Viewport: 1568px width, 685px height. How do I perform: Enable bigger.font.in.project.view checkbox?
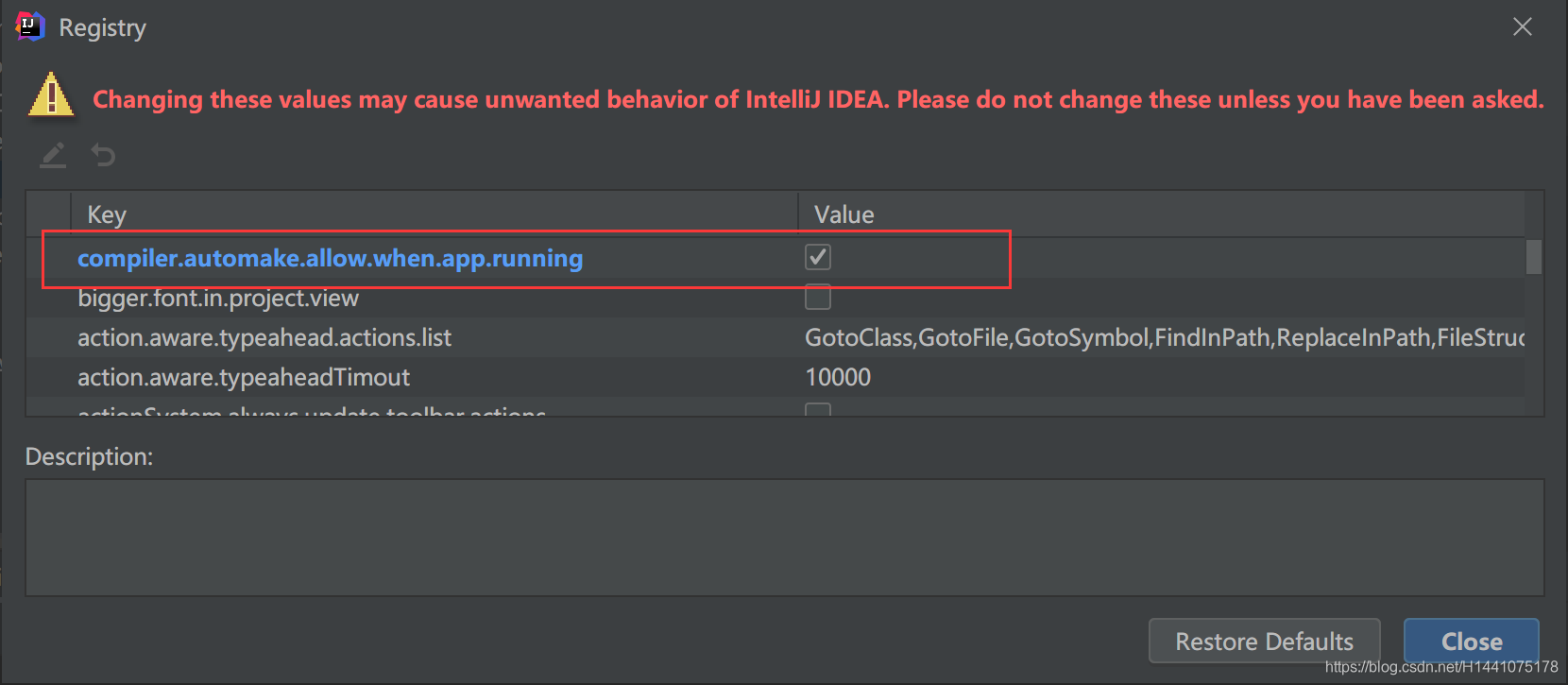[818, 298]
